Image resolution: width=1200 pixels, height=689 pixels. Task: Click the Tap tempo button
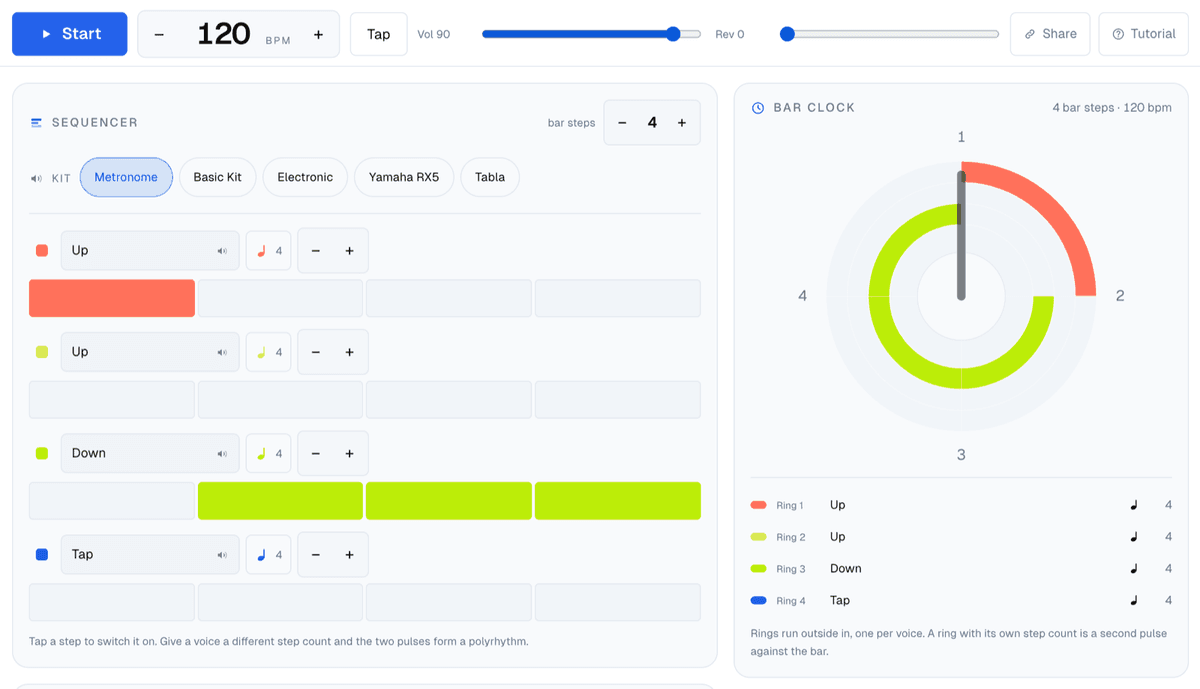(379, 34)
